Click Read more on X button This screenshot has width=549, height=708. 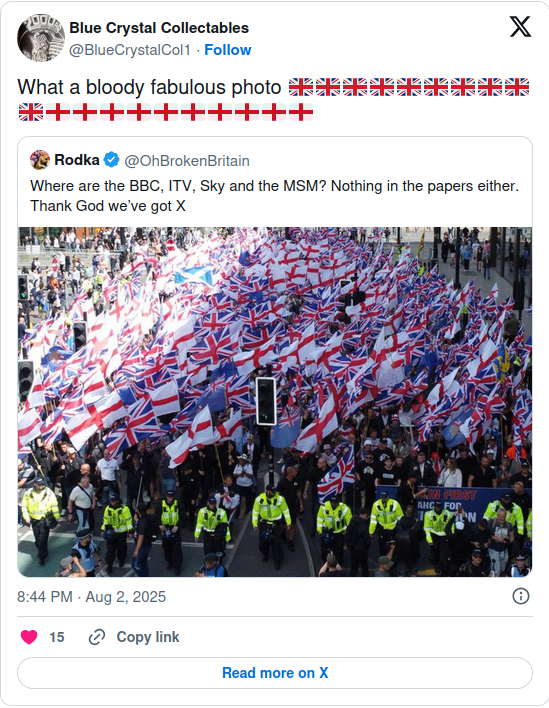point(275,673)
